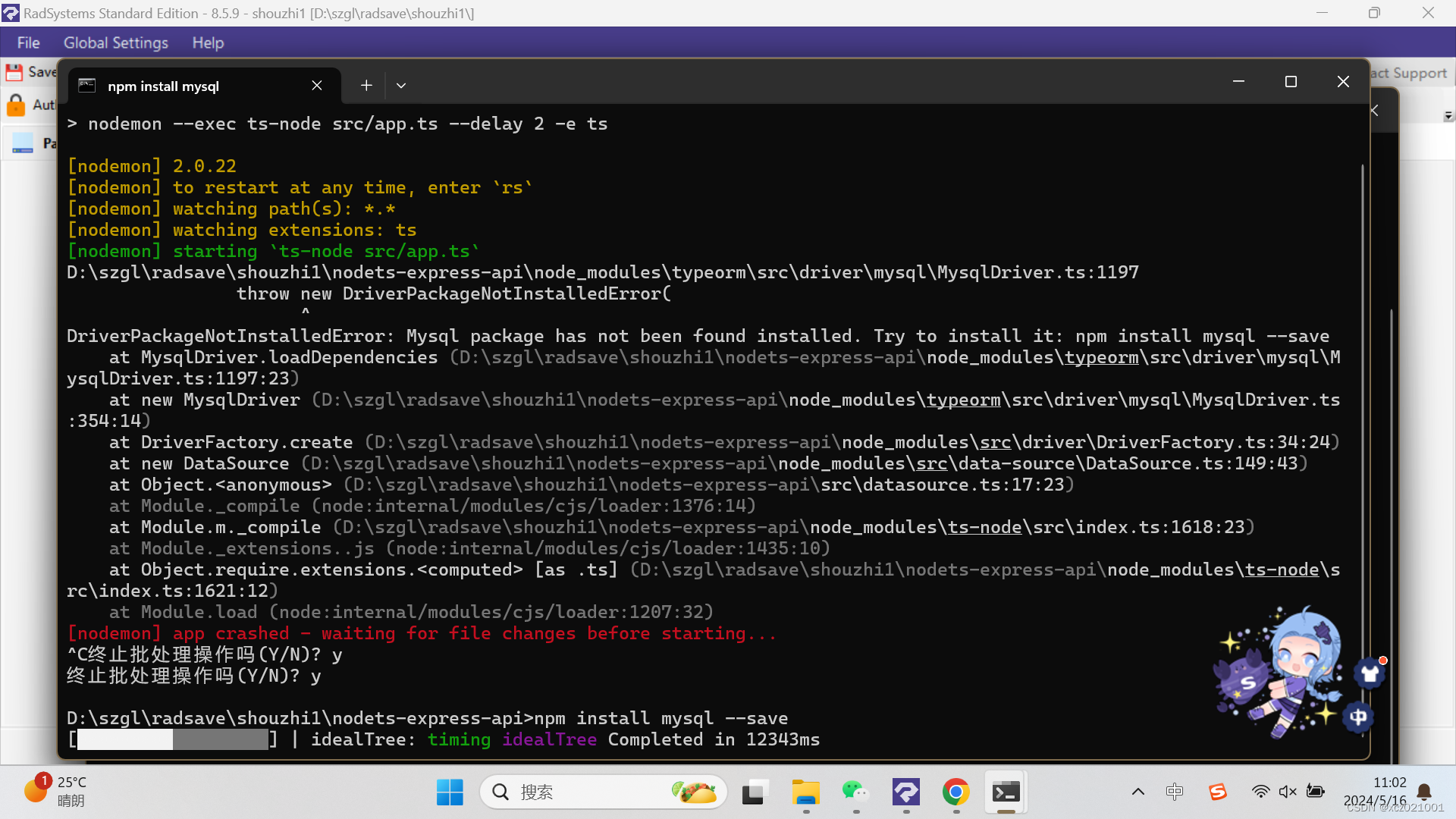Open WeChat from taskbar
Viewport: 1456px width, 819px height.
point(855,792)
